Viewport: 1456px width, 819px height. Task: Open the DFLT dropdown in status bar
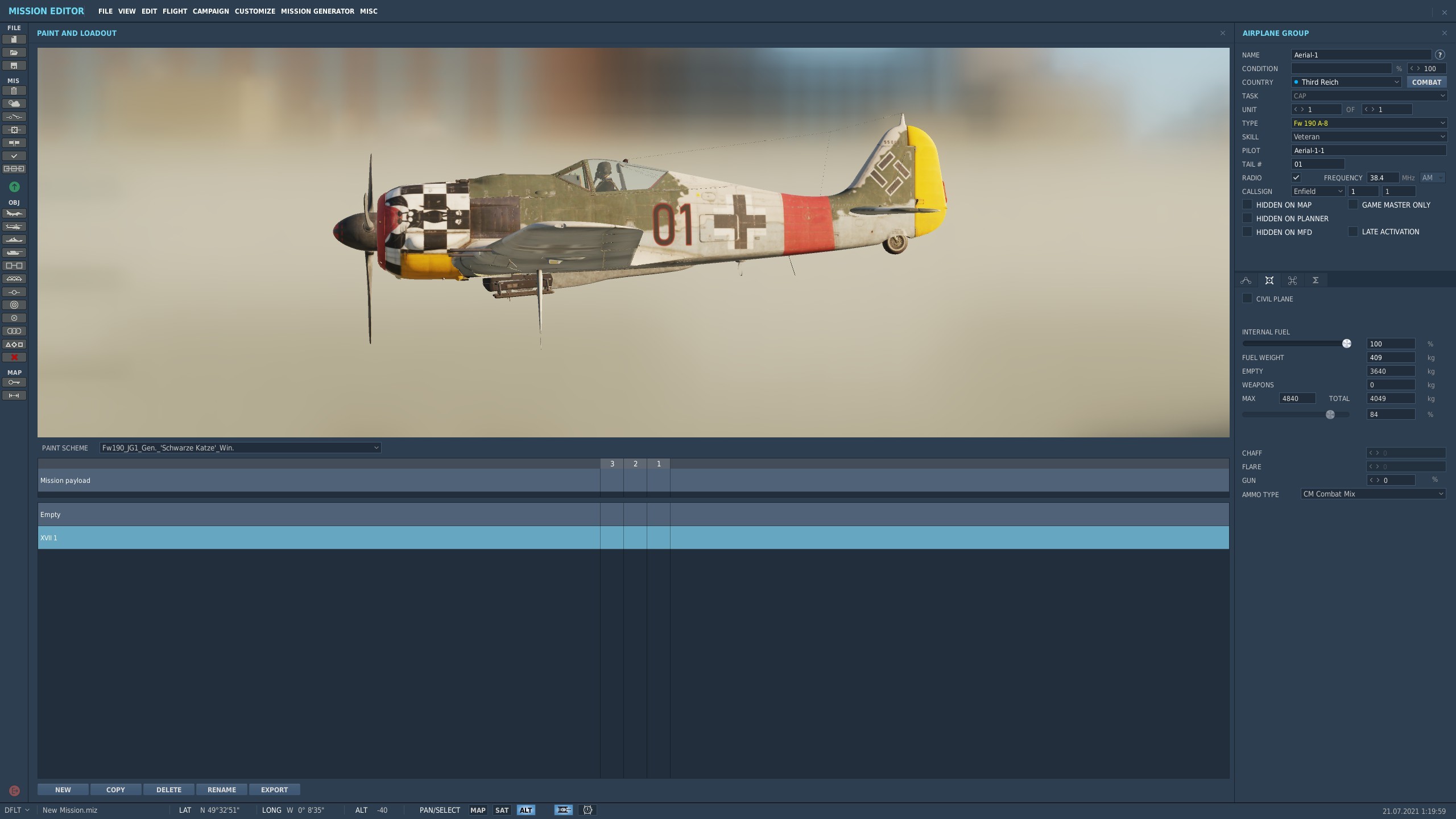pos(17,810)
